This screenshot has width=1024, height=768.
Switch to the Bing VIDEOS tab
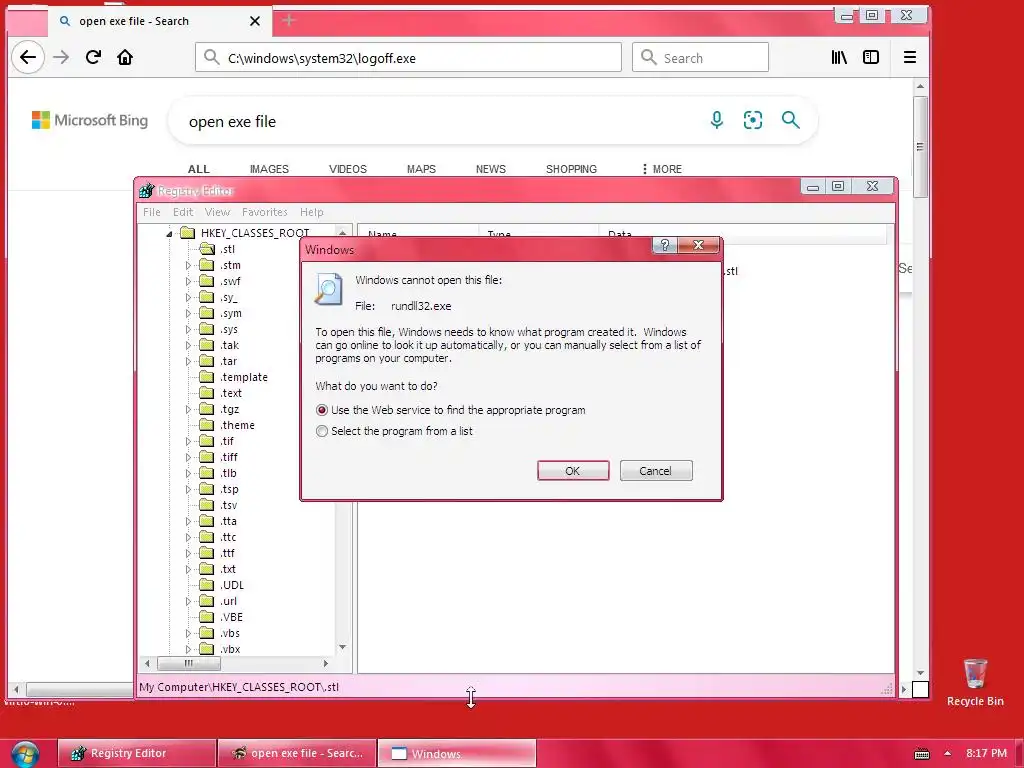(347, 169)
